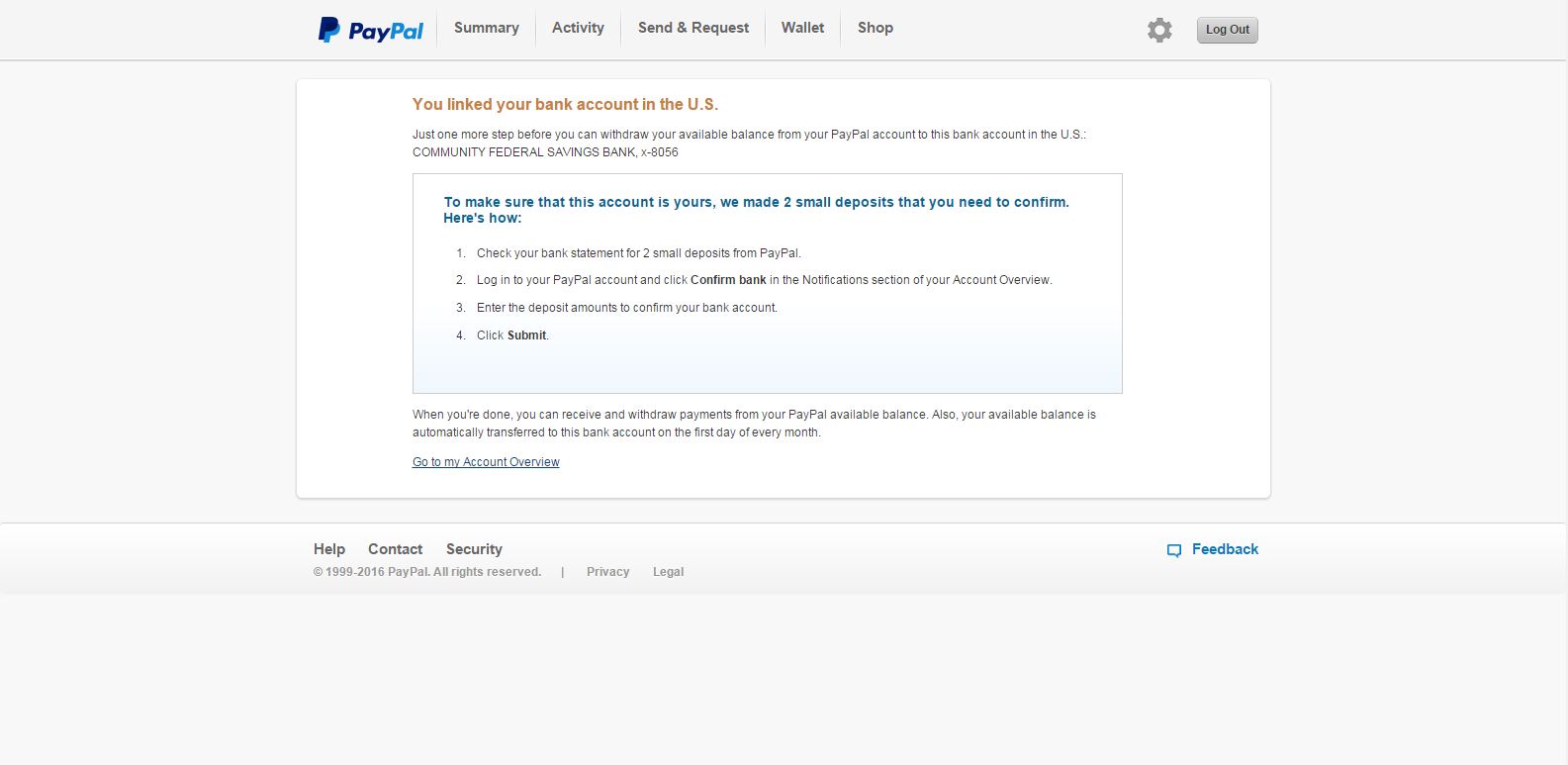The height and width of the screenshot is (765, 1568).
Task: Click the copyright '1999-2016 PayPal' text
Action: (x=427, y=572)
